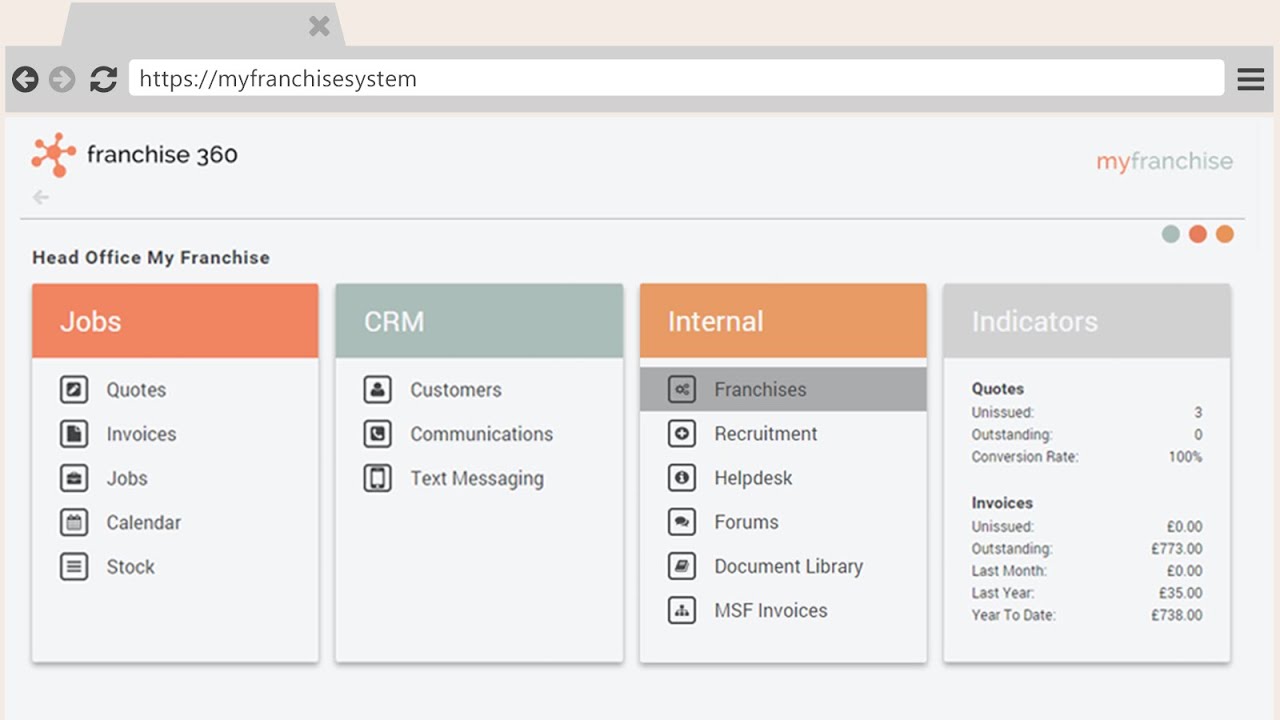Click the Customers person icon
The image size is (1280, 720).
coord(377,389)
